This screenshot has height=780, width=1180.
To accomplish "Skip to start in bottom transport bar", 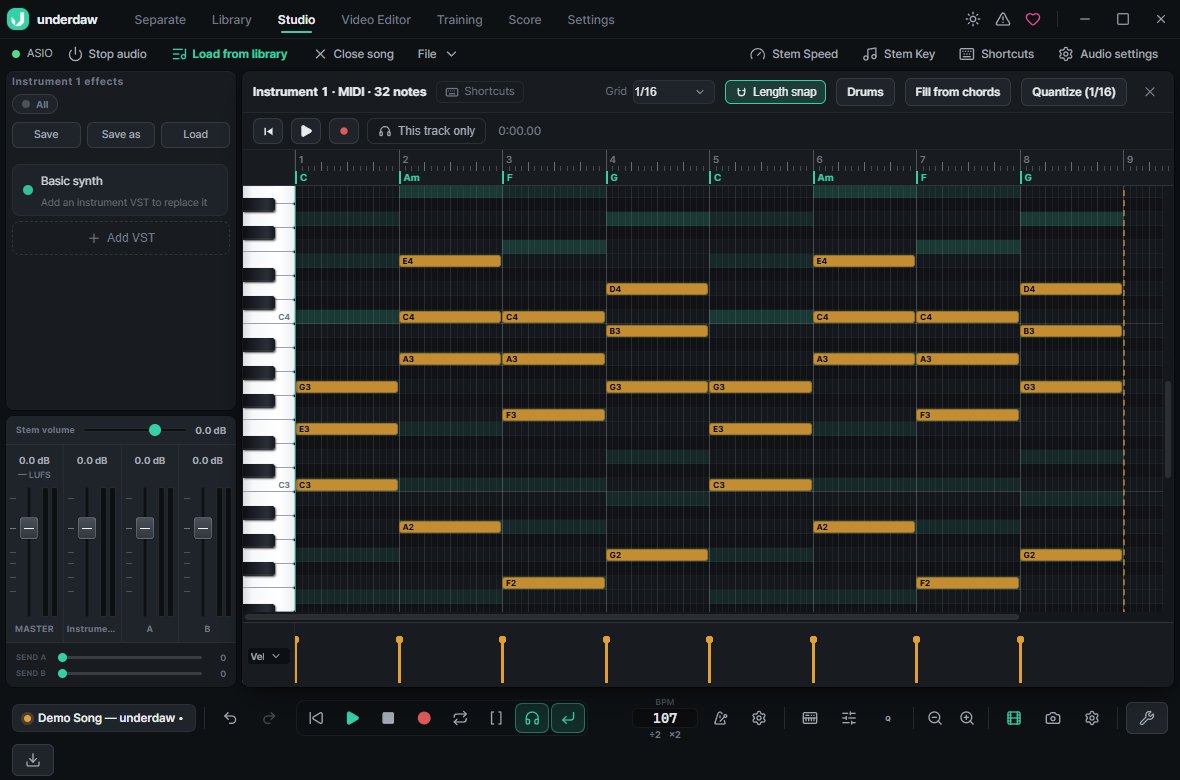I will (316, 718).
